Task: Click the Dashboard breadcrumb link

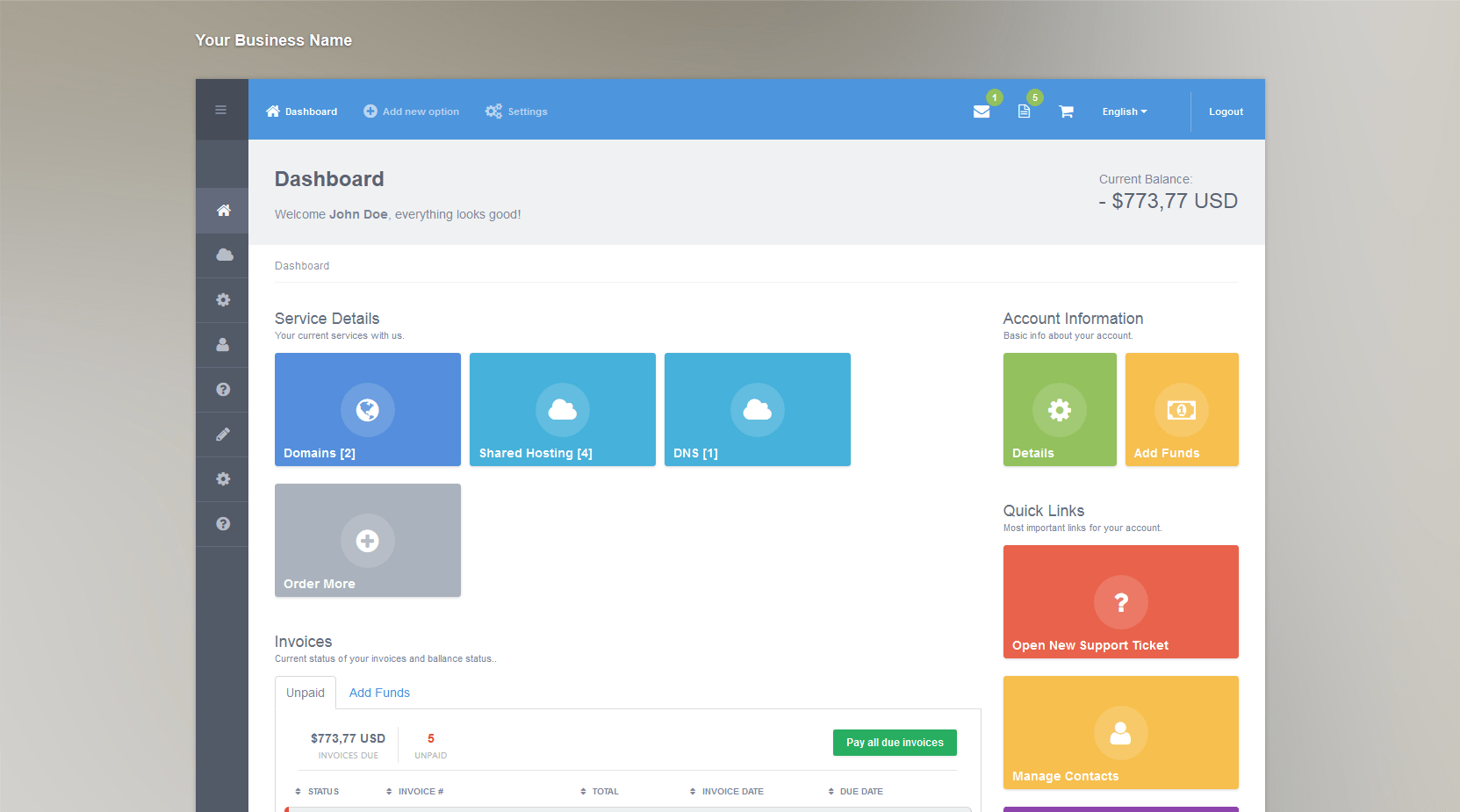Action: point(302,266)
